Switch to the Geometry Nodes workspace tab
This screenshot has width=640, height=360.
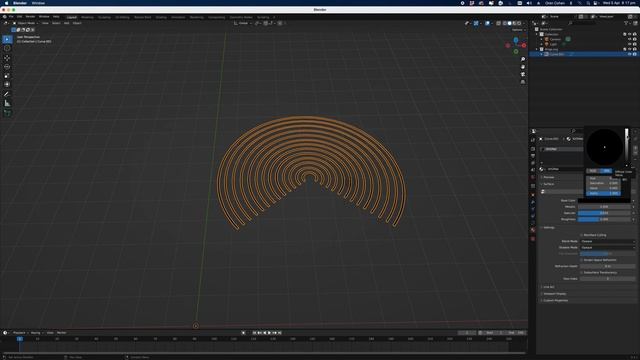(x=241, y=18)
